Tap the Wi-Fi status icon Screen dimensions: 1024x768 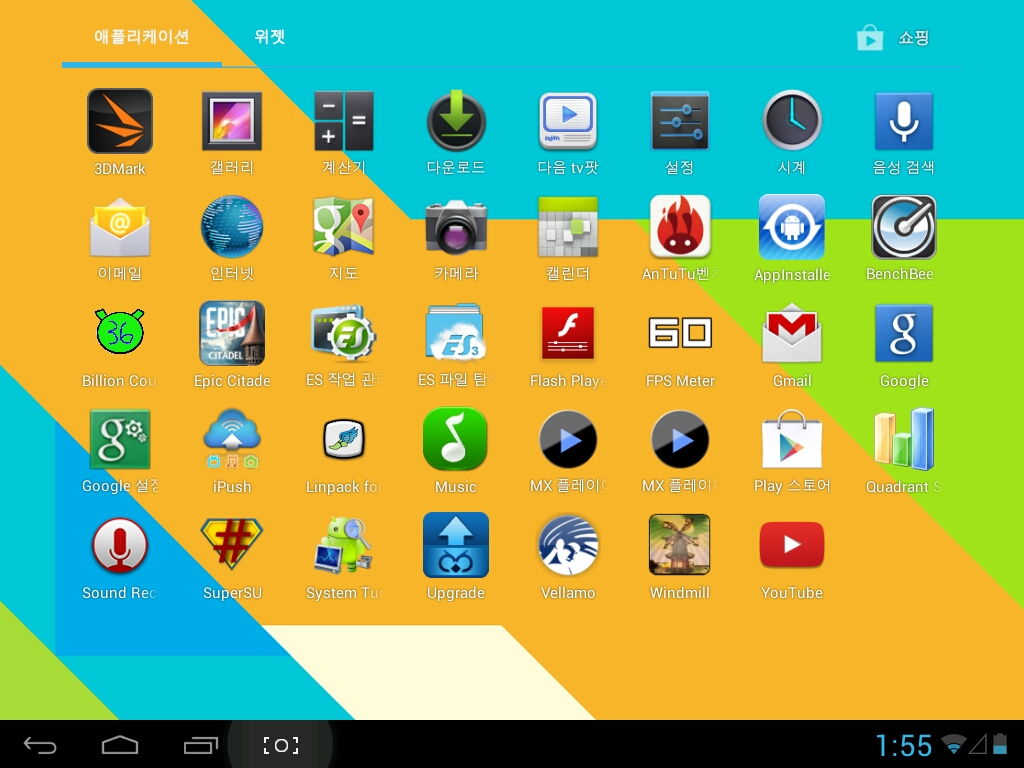tap(953, 744)
